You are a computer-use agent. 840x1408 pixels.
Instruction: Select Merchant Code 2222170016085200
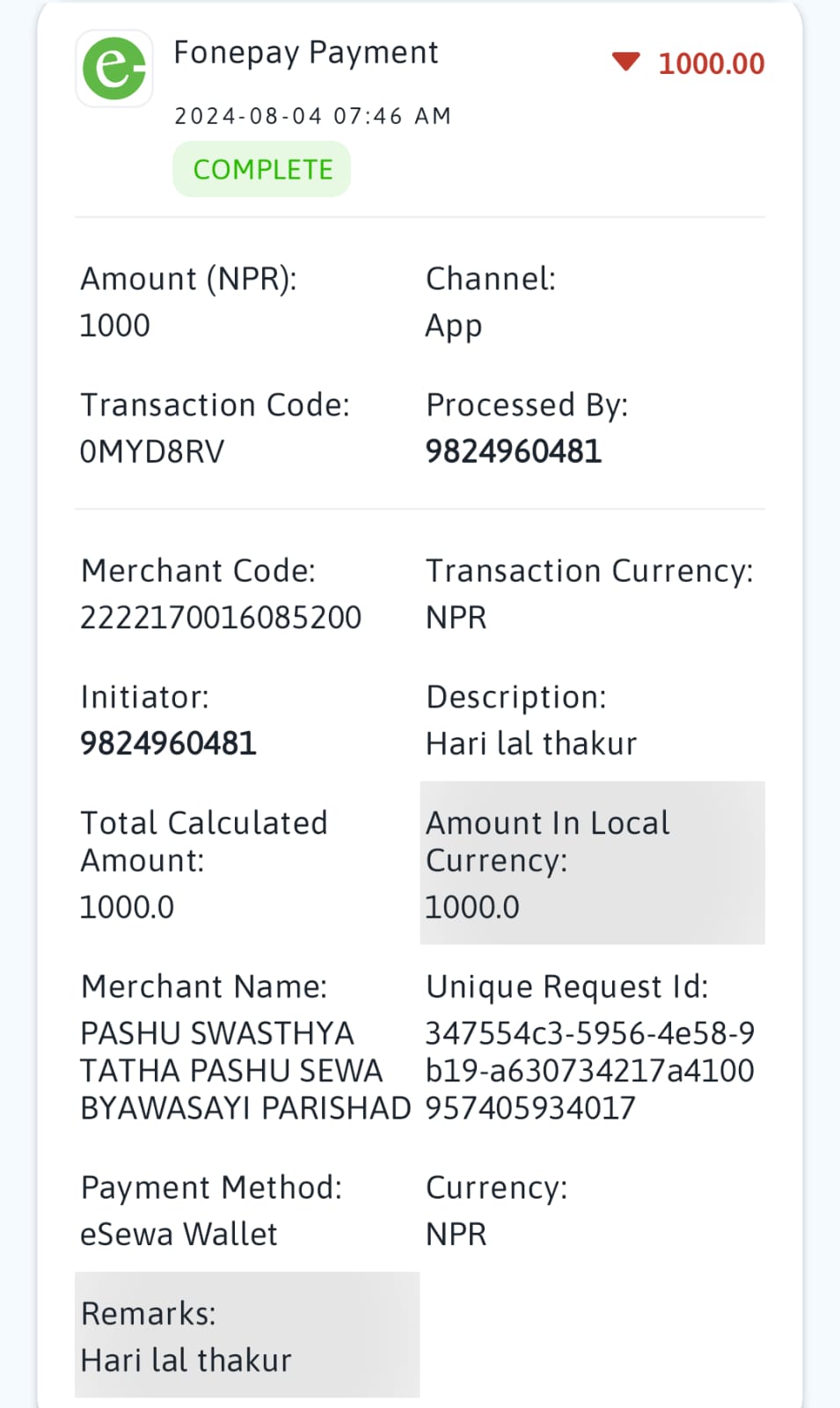221,618
